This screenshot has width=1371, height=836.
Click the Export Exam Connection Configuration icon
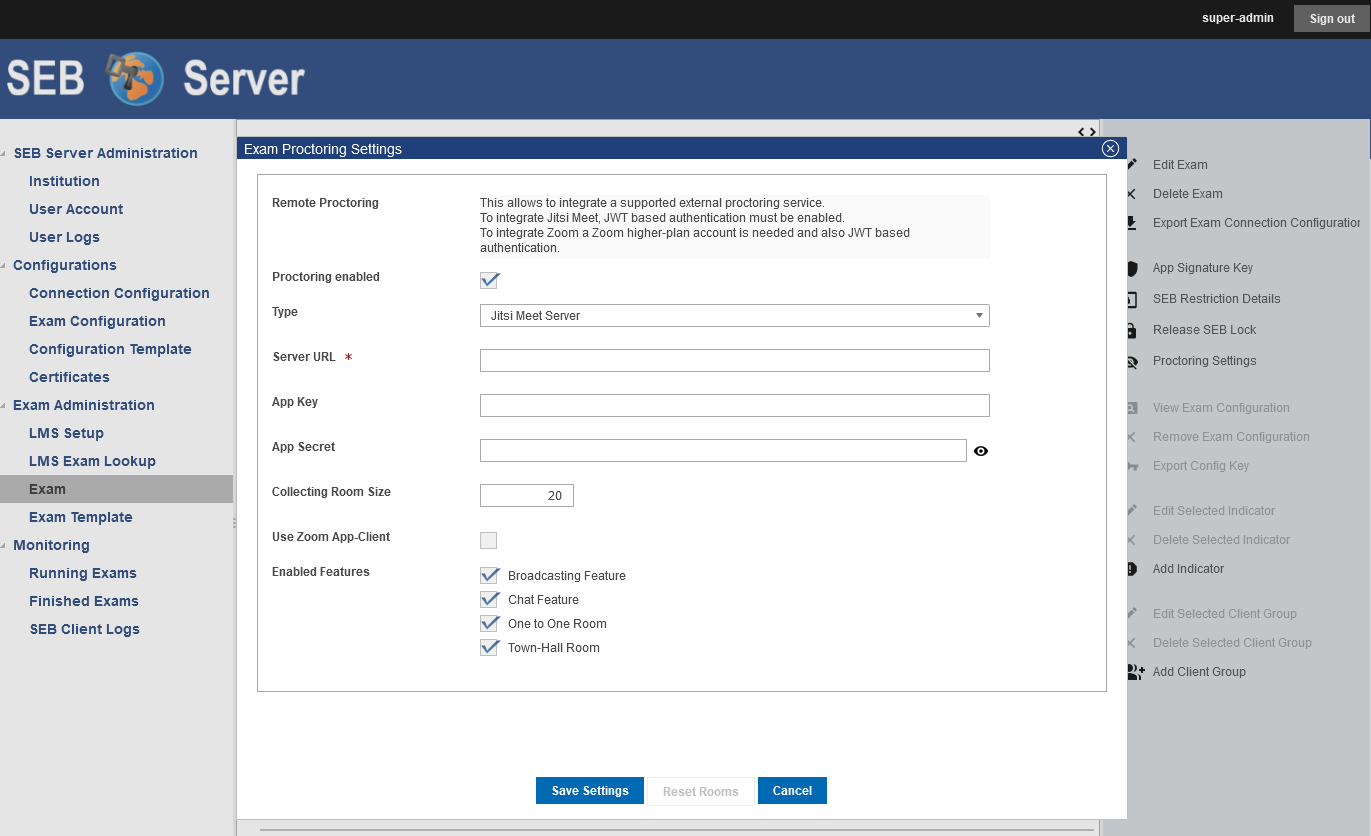1132,223
